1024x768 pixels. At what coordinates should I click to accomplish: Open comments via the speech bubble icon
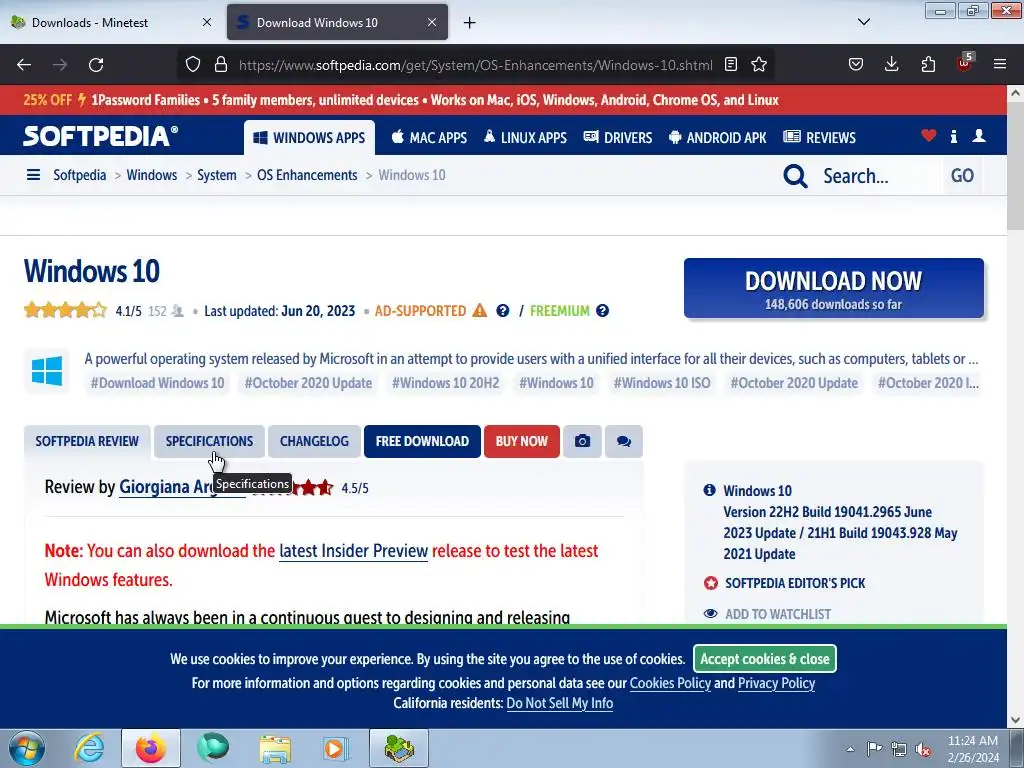point(624,441)
